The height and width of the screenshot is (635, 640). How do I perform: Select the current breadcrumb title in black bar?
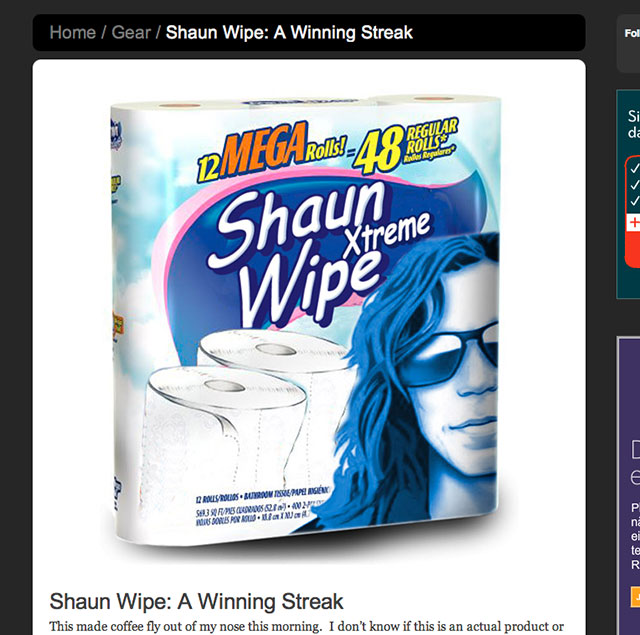click(289, 32)
